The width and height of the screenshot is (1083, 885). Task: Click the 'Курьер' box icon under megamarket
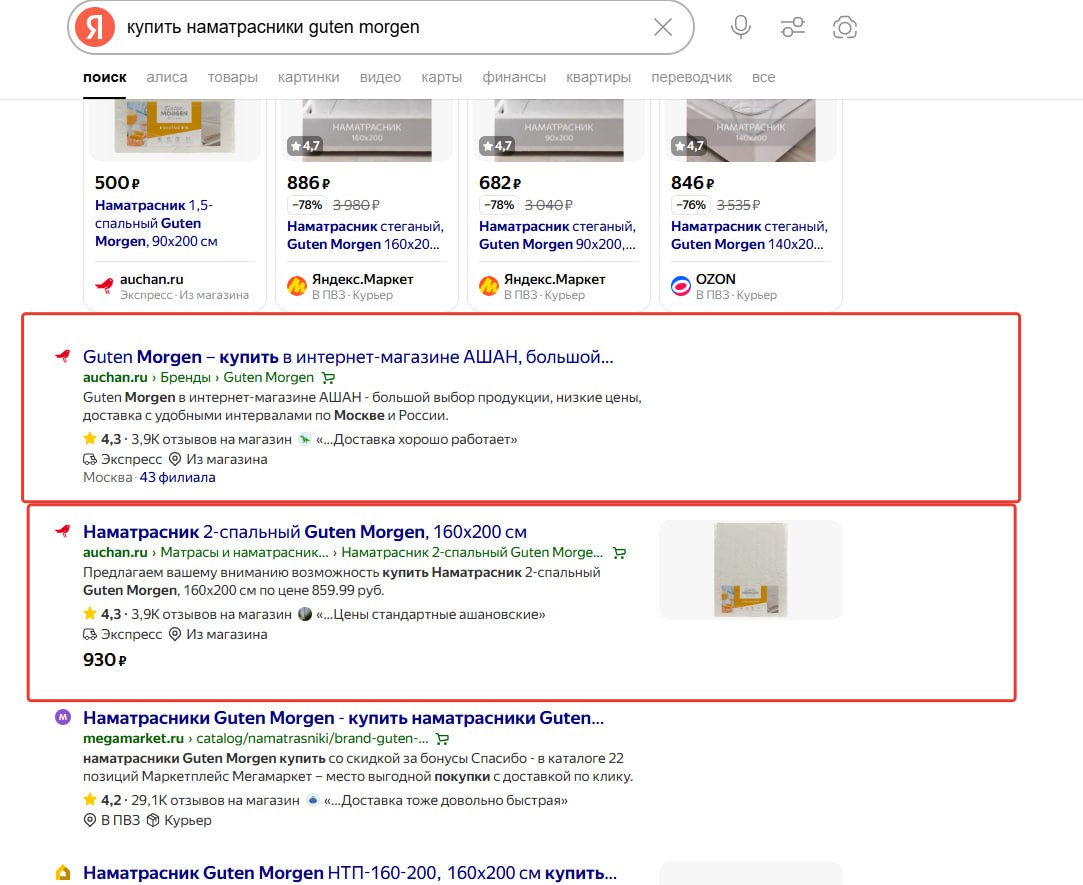[153, 821]
